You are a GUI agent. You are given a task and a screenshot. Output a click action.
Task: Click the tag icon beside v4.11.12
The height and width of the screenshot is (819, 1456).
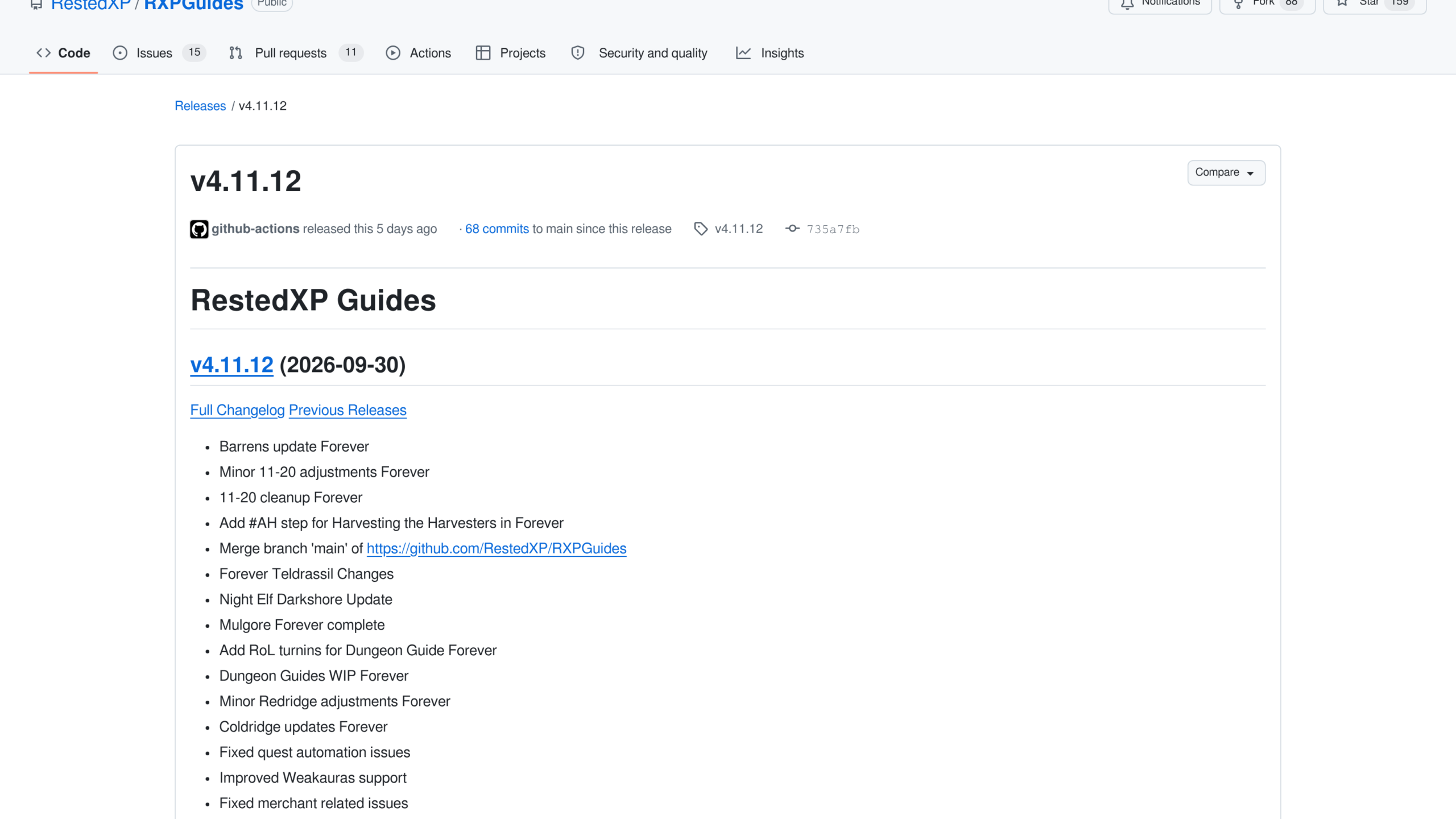click(701, 229)
